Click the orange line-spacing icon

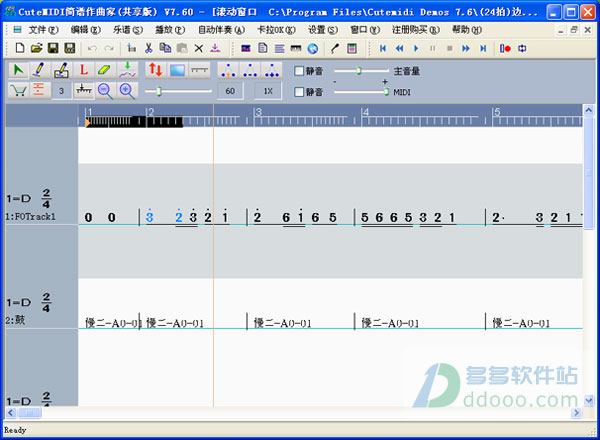tap(39, 90)
